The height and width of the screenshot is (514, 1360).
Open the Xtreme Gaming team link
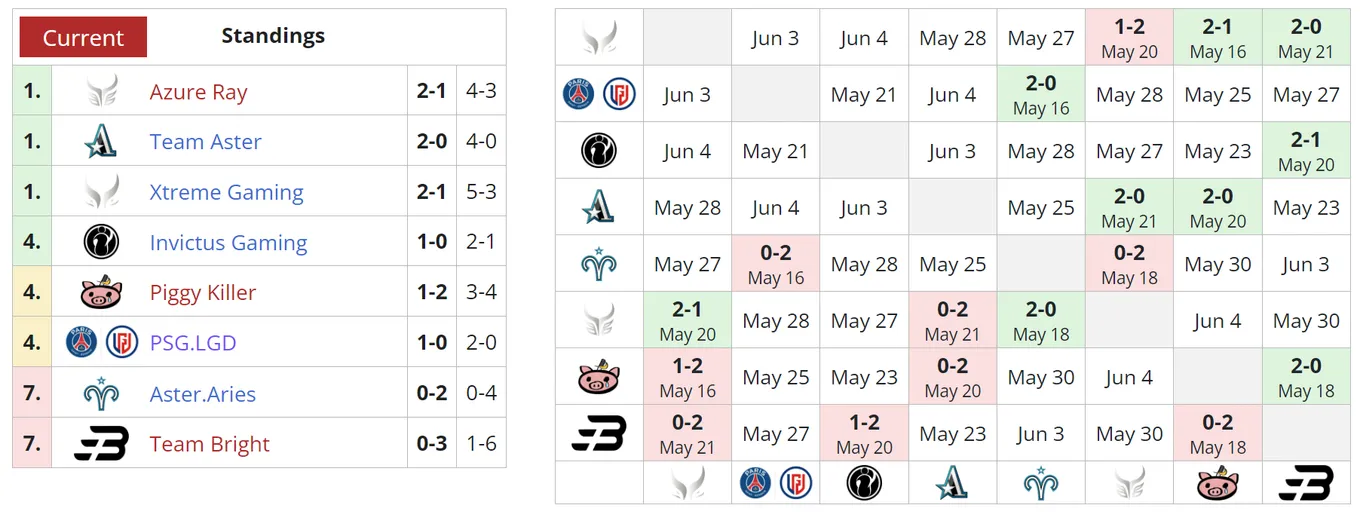click(x=226, y=192)
